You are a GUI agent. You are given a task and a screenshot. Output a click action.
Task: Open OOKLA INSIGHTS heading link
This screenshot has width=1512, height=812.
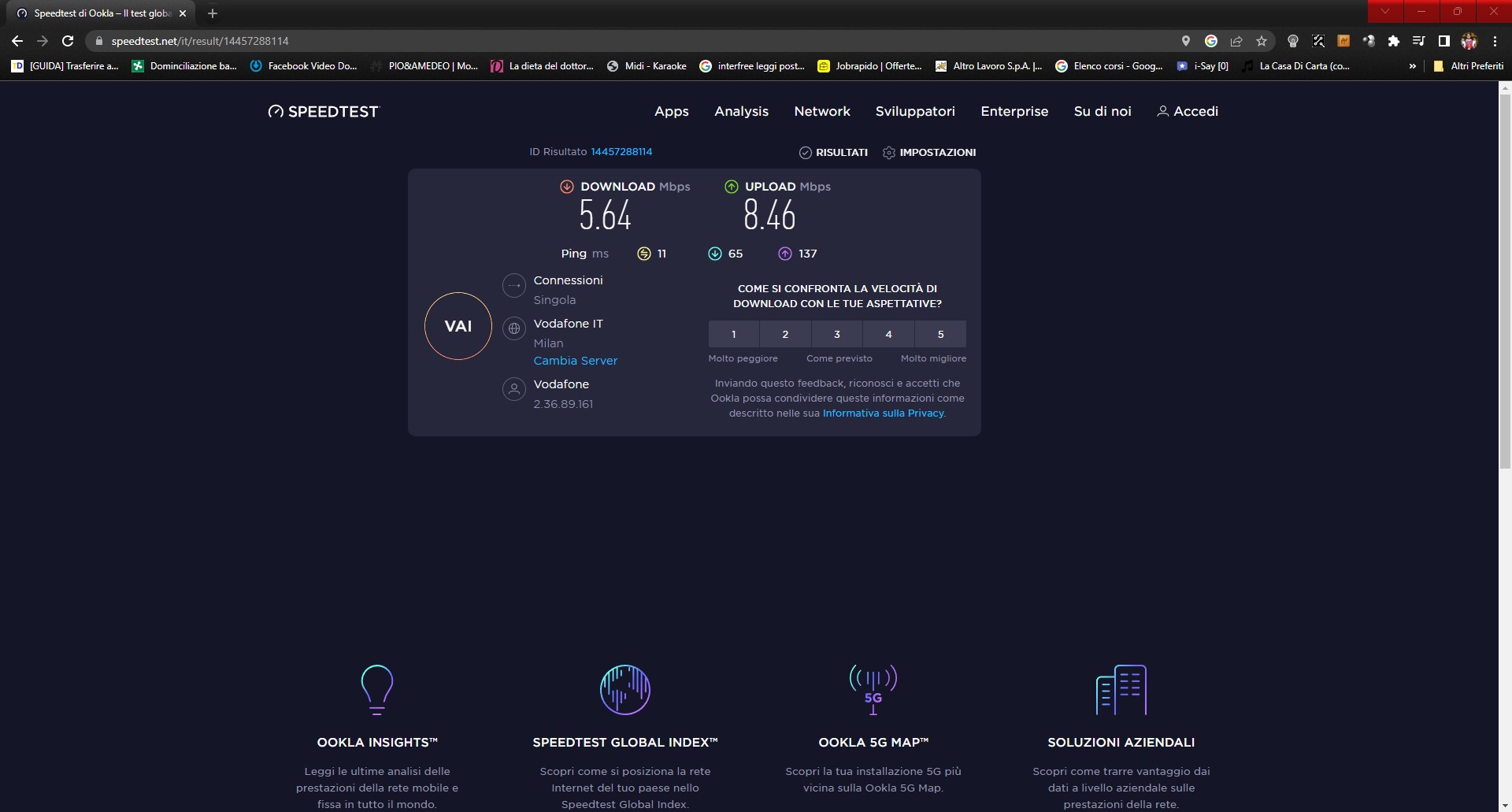(377, 743)
